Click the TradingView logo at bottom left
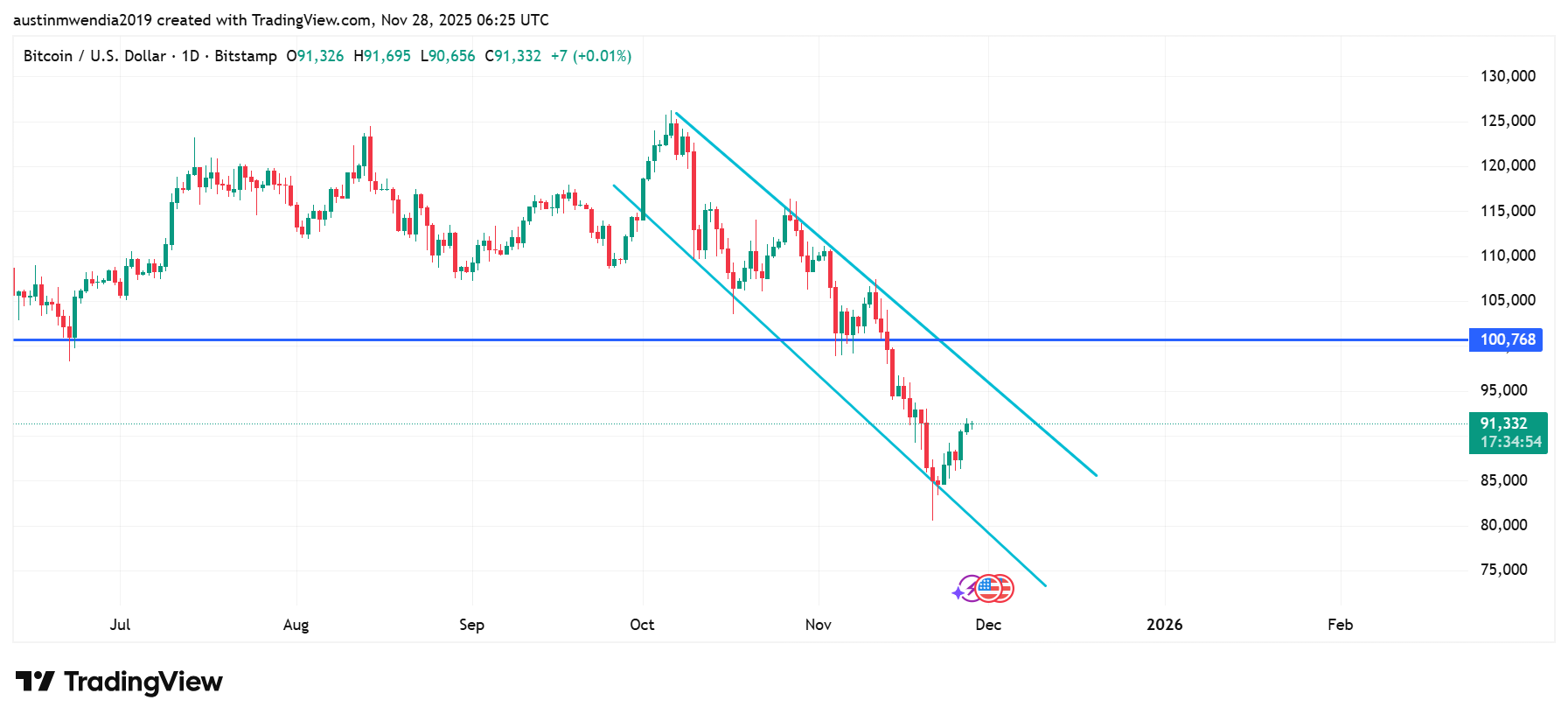1568x721 pixels. (x=119, y=682)
